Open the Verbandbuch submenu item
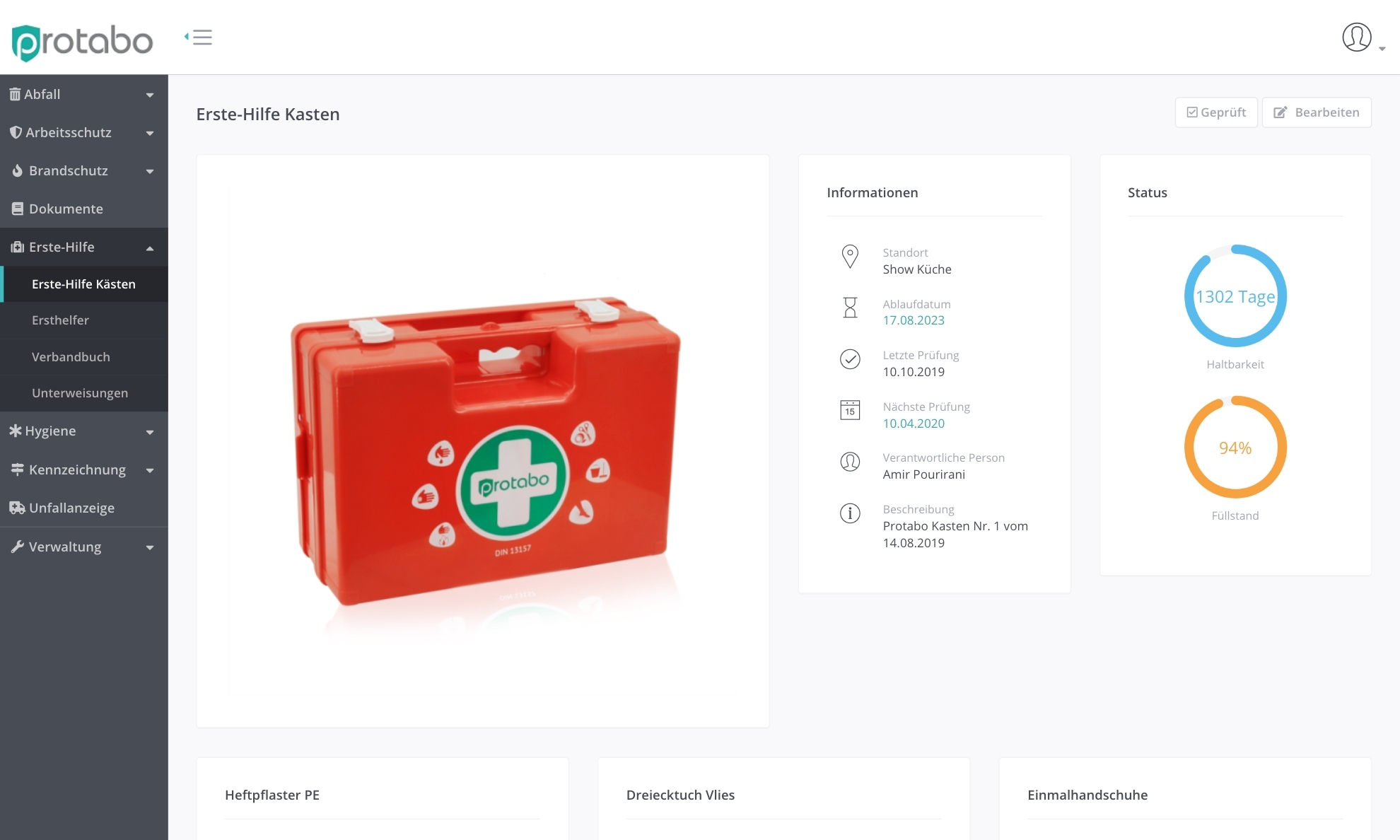1400x840 pixels. pyautogui.click(x=71, y=357)
